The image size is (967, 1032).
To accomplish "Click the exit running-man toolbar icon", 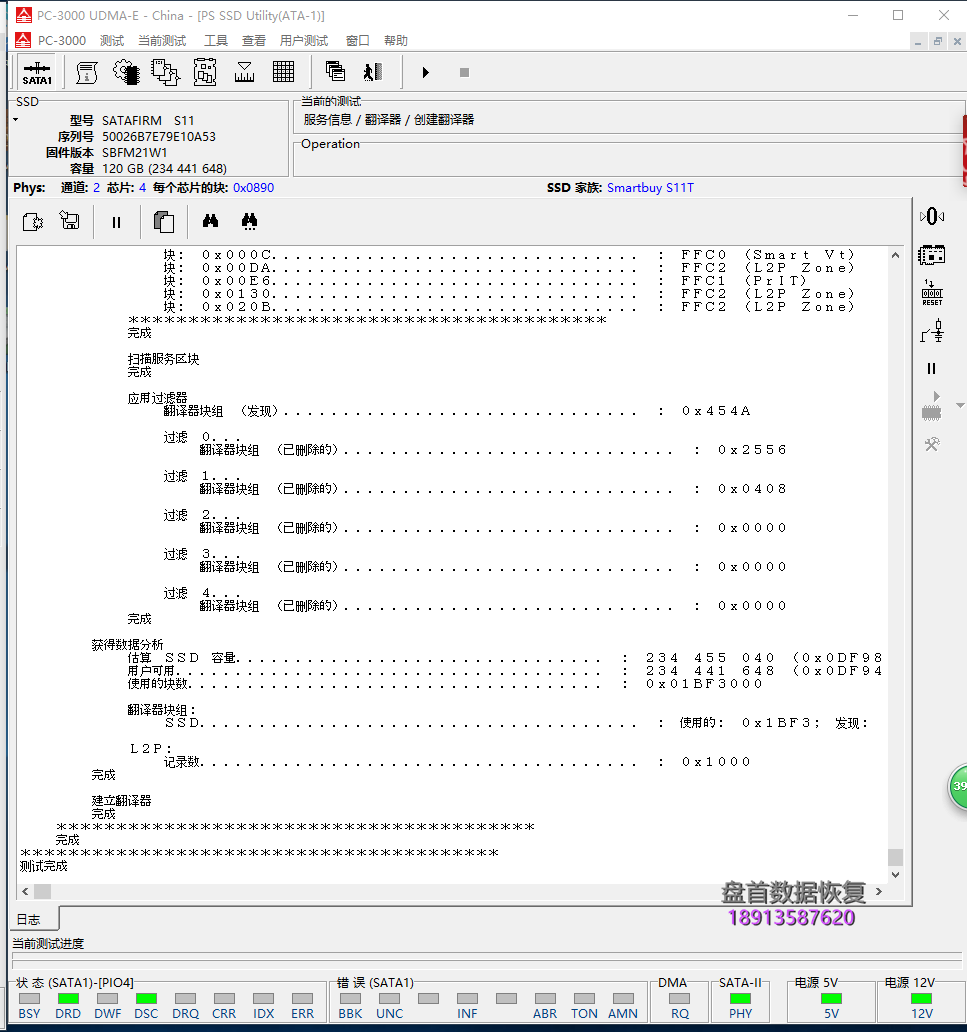I will [373, 72].
